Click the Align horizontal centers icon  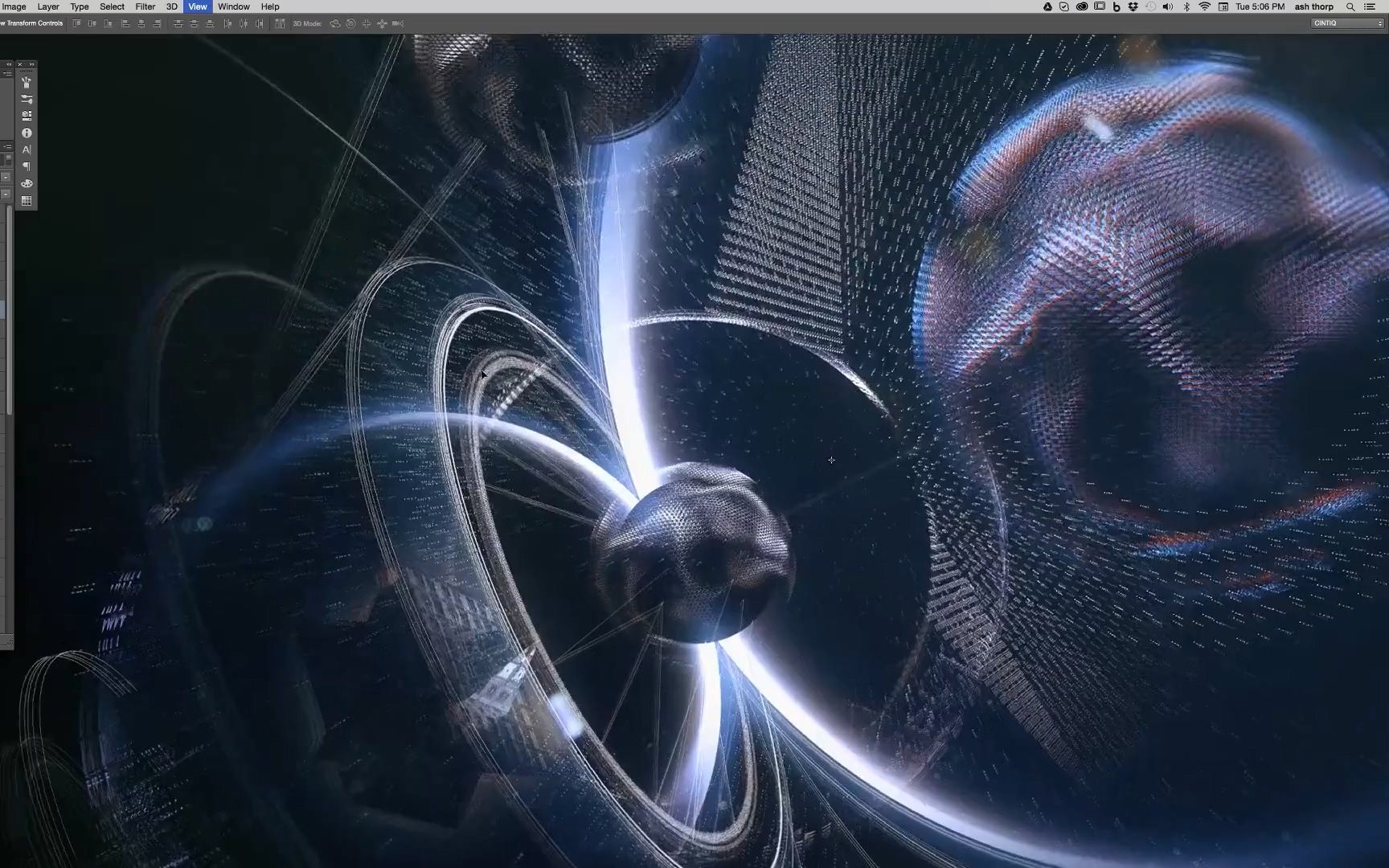click(141, 23)
